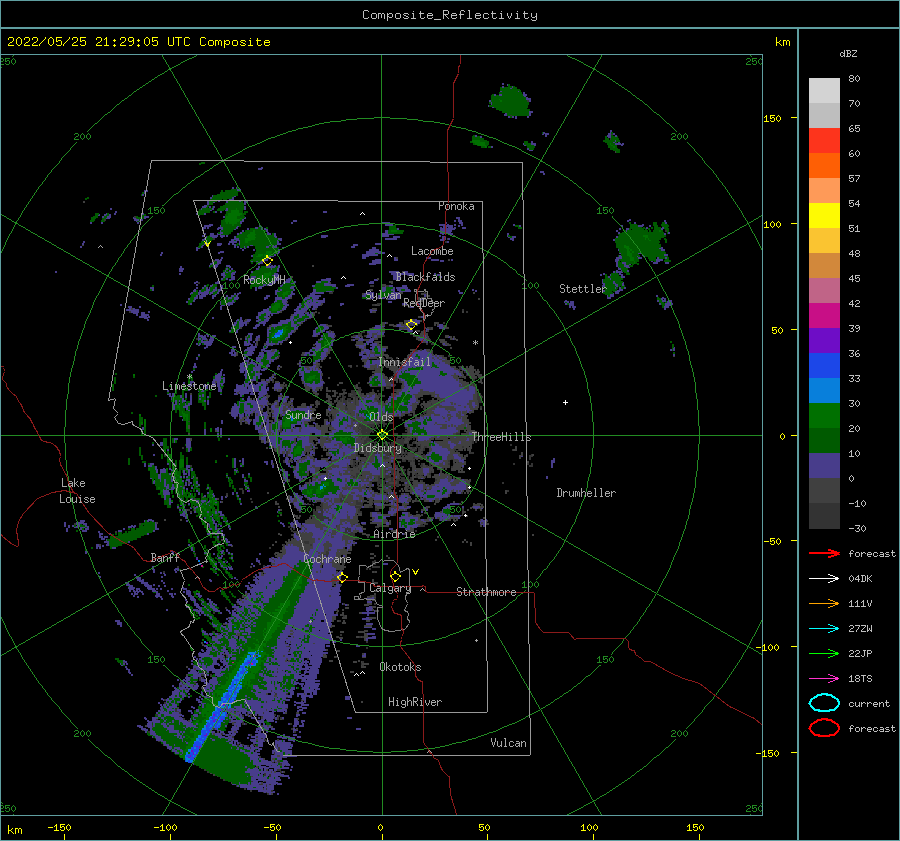Click the Sylvan town label
The image size is (900, 841).
coord(383,295)
